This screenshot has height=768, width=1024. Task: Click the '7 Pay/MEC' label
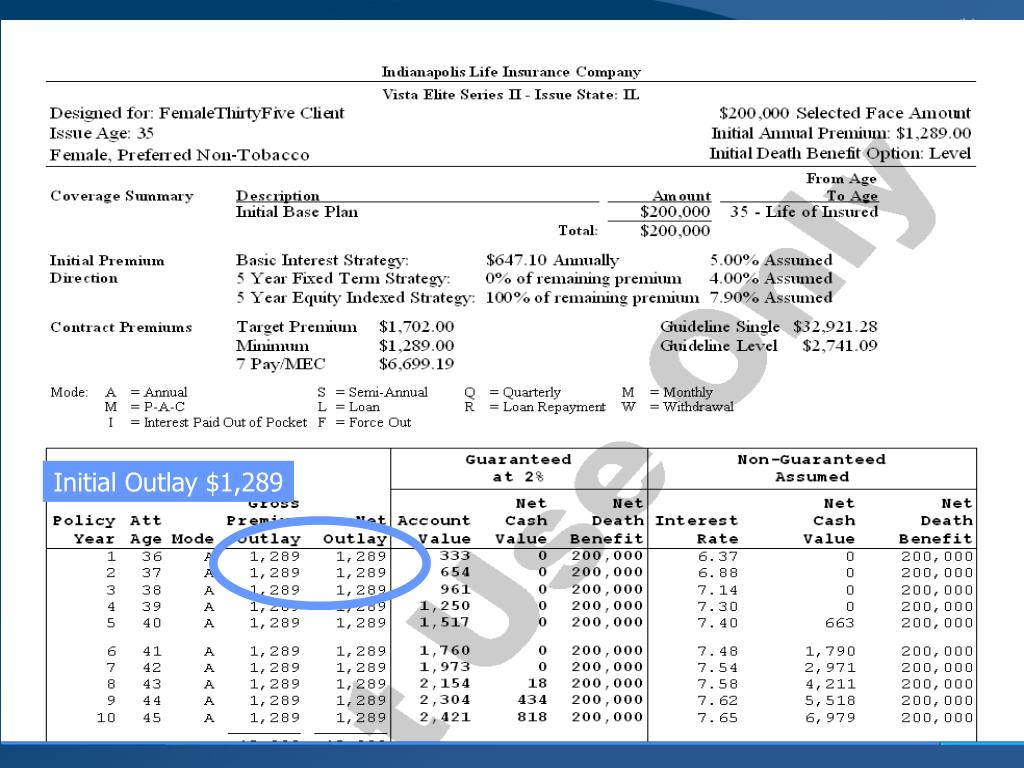tap(280, 364)
